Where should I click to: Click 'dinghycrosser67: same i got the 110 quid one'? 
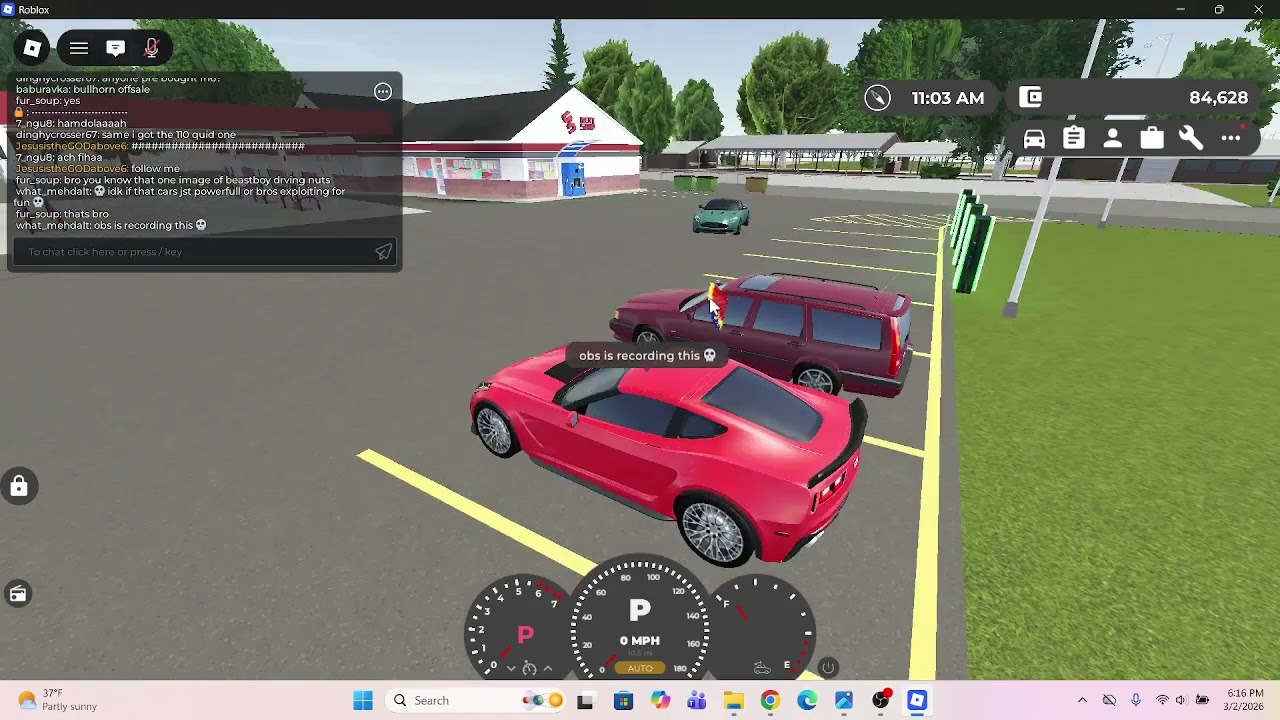(x=126, y=134)
